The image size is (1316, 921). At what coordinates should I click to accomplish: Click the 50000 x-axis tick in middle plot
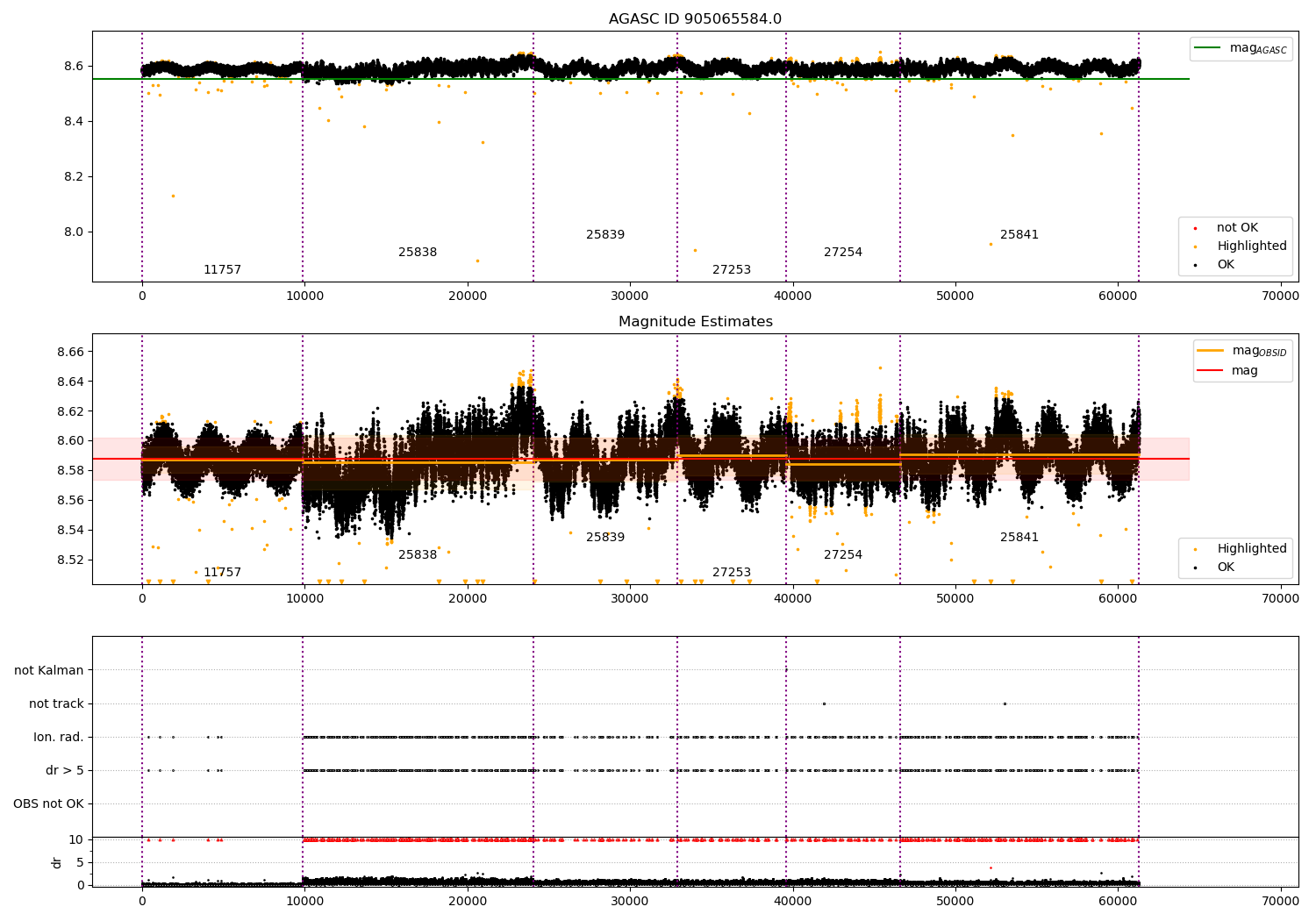click(955, 599)
